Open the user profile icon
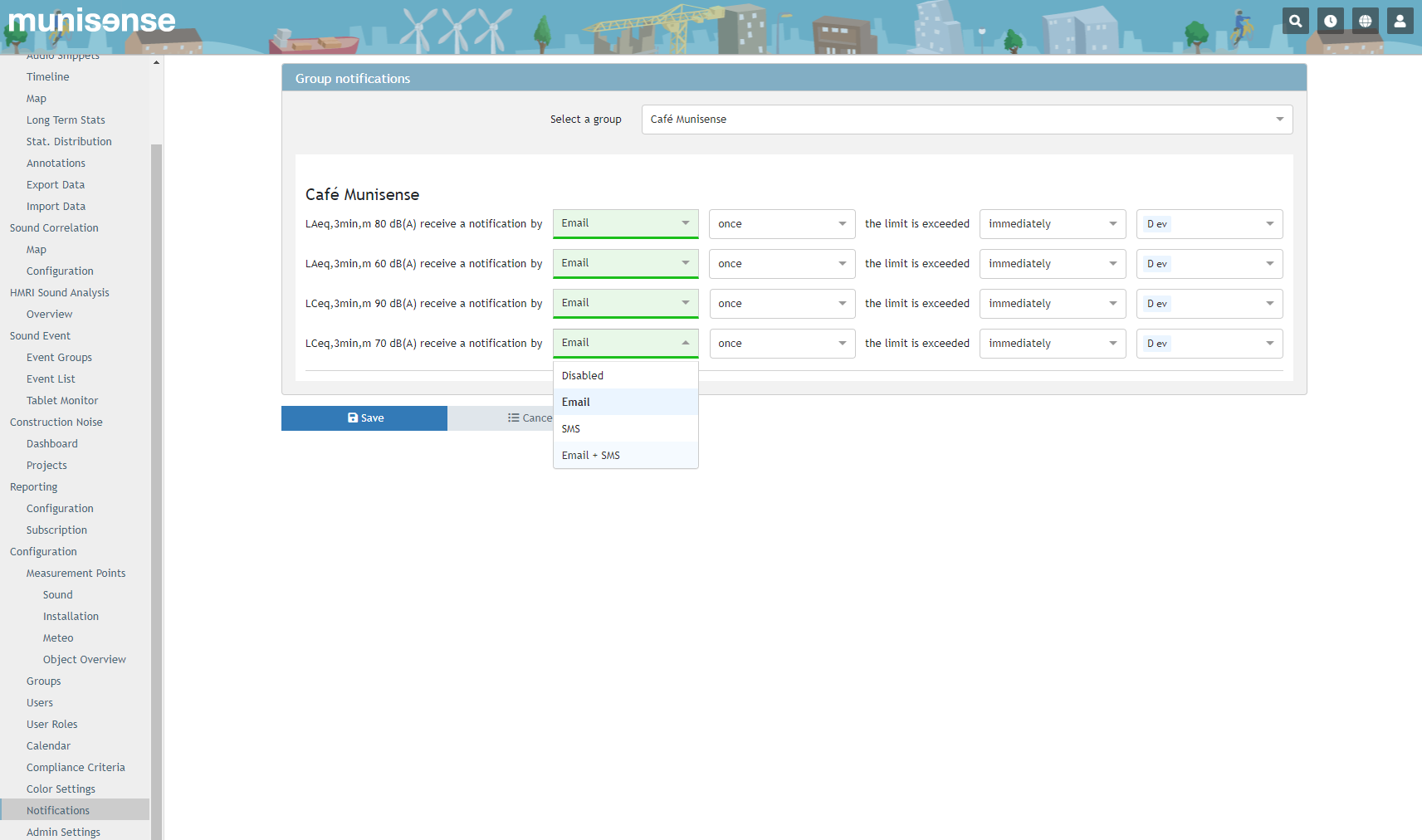 (1400, 22)
